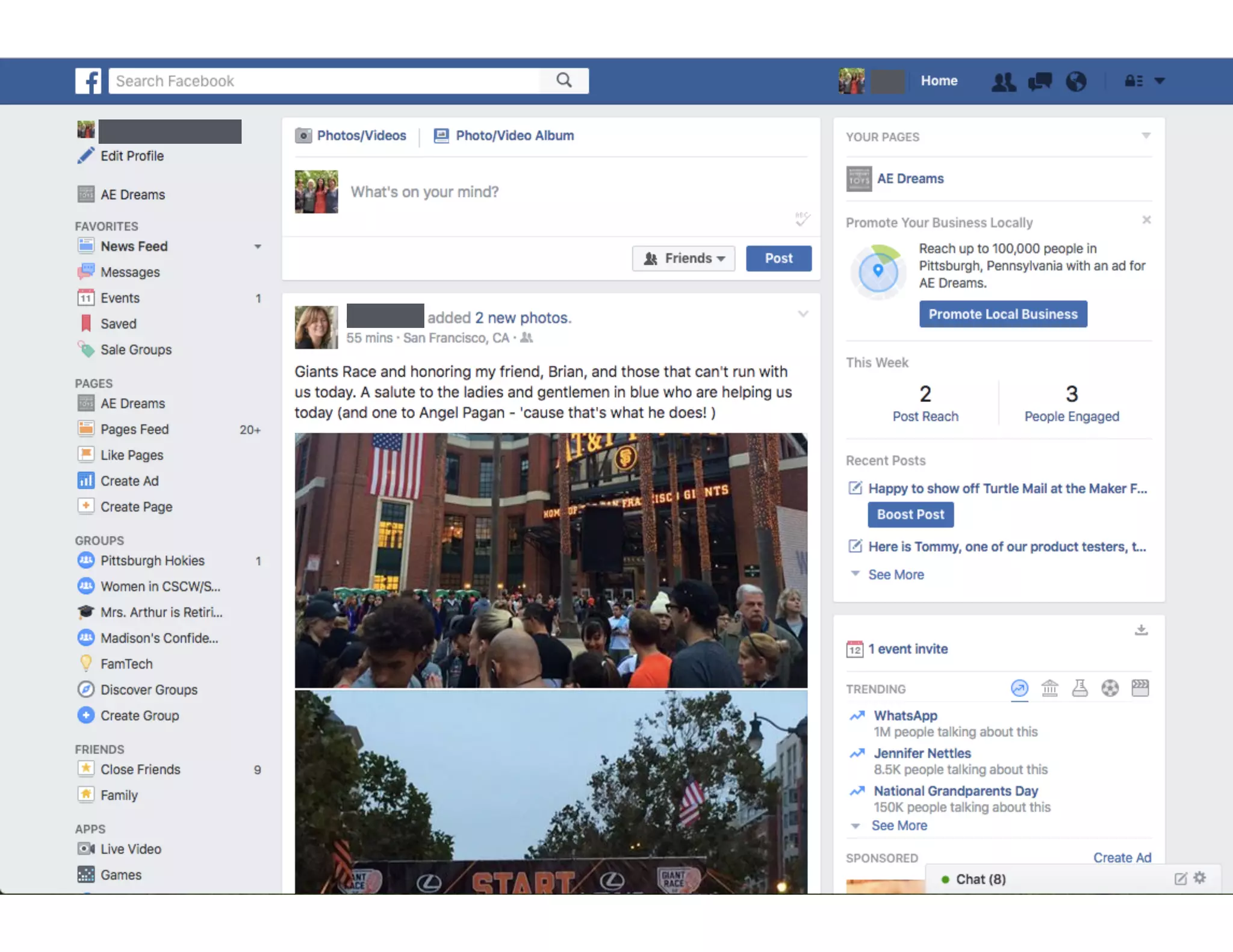Click the search magnifier icon
Viewport: 1233px width, 952px height.
(564, 80)
